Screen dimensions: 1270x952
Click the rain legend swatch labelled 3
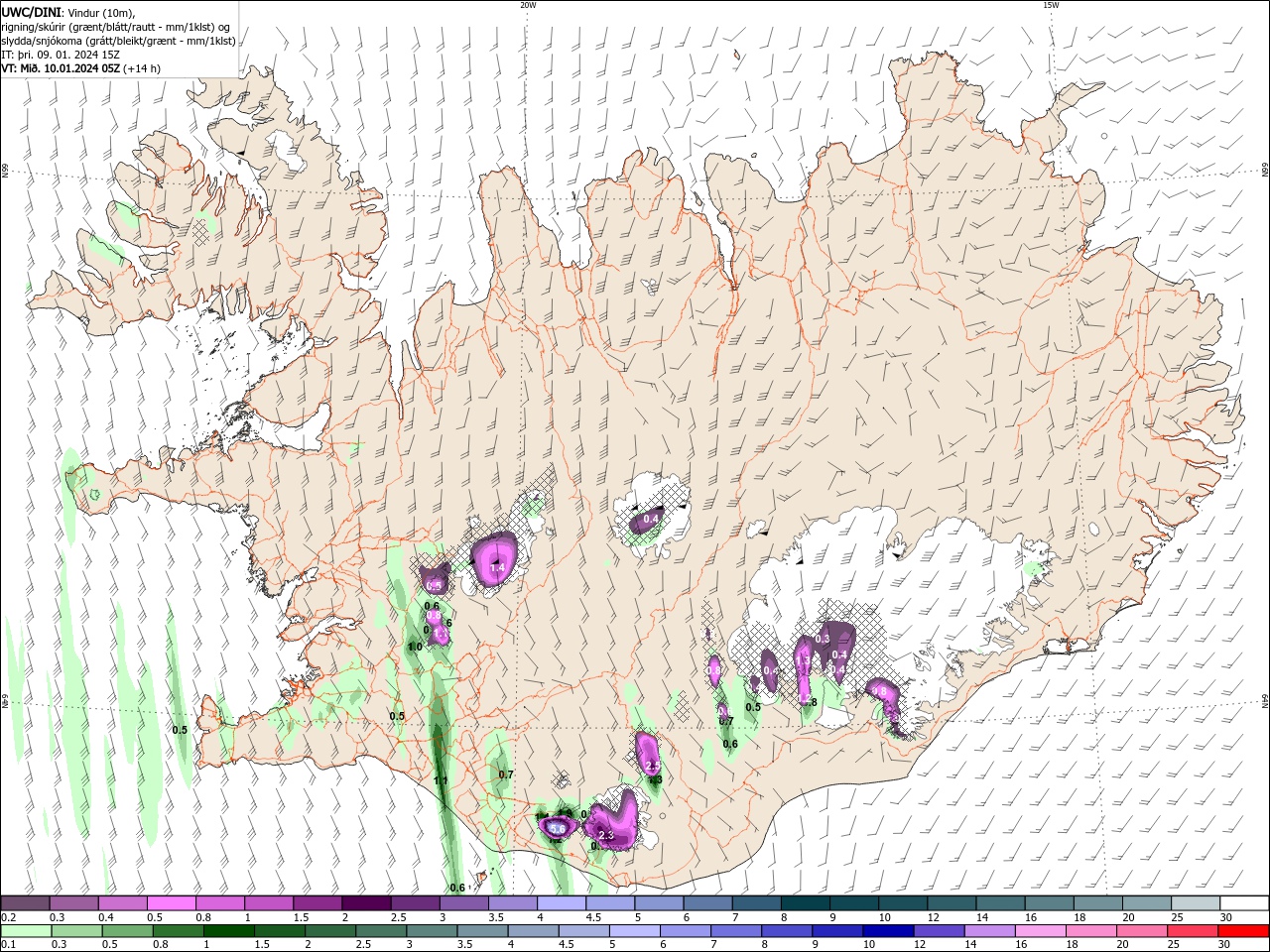click(x=433, y=931)
